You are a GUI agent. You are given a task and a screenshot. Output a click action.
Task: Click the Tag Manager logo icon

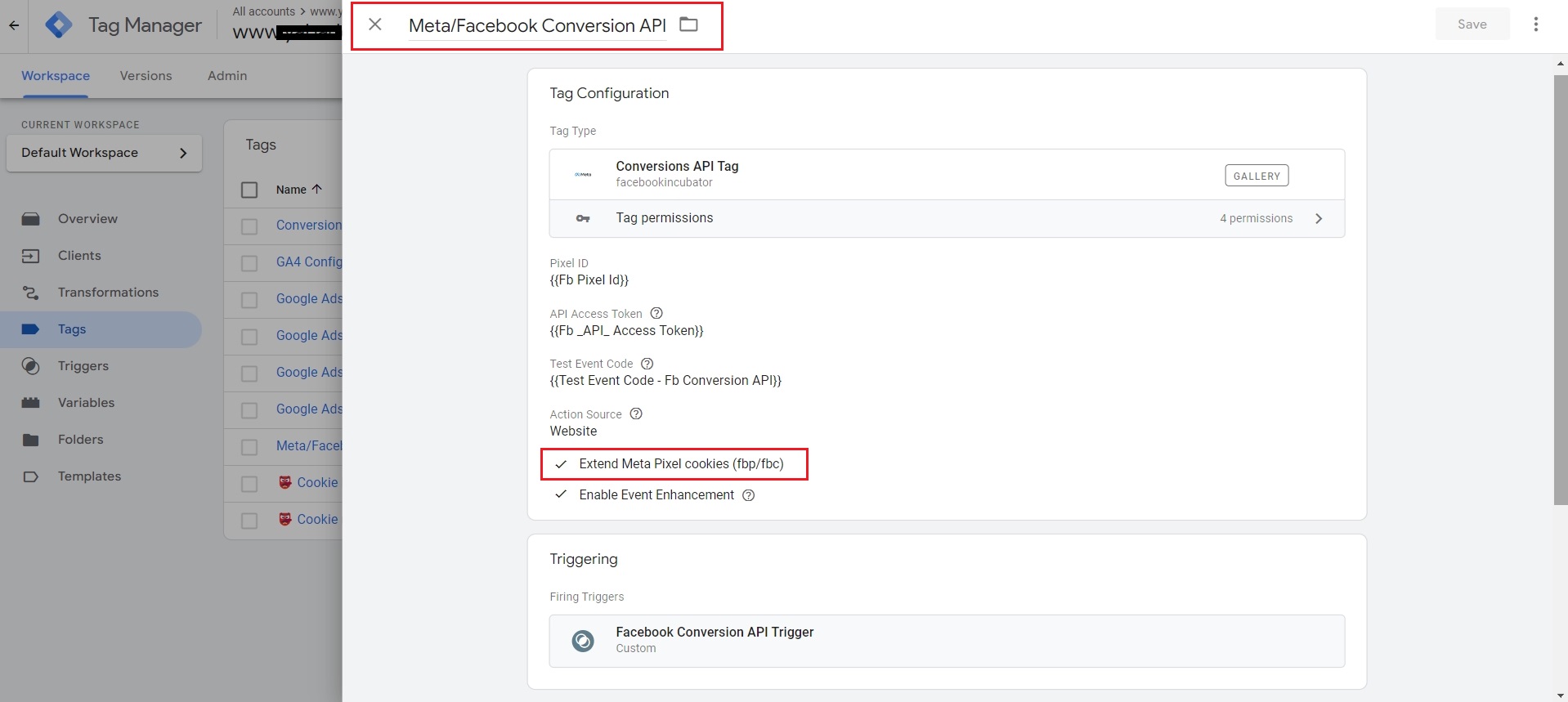coord(59,25)
